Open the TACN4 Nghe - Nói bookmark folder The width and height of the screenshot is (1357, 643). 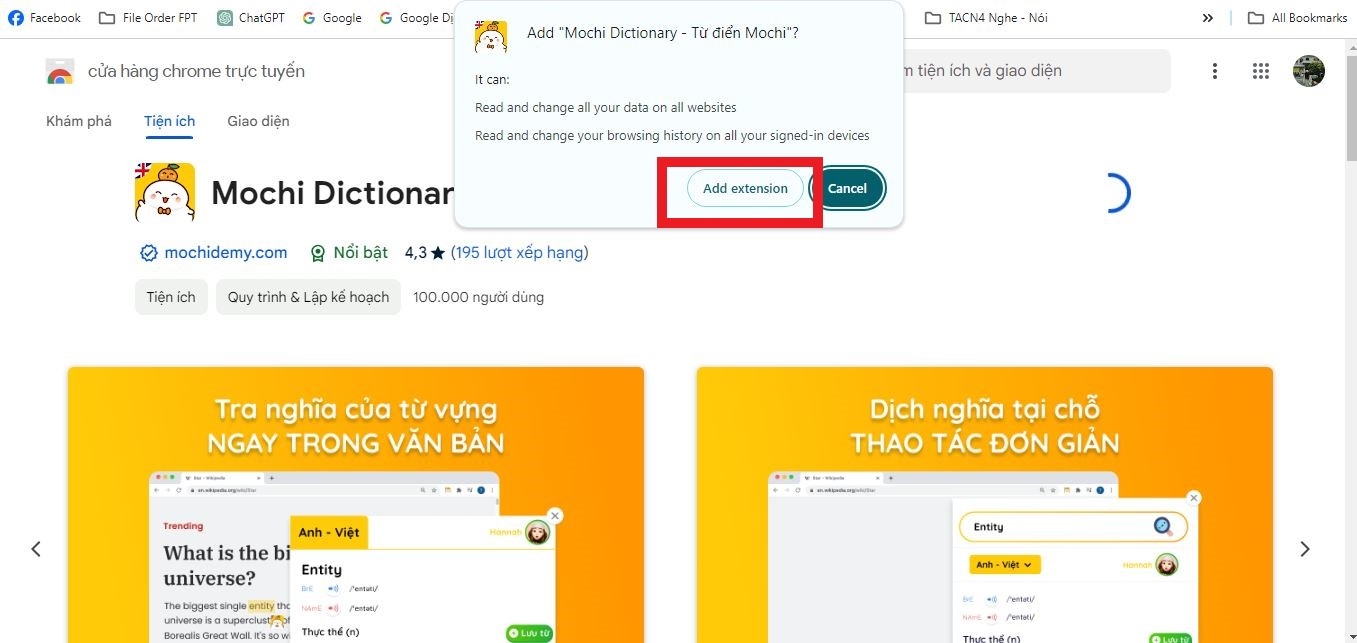(986, 17)
